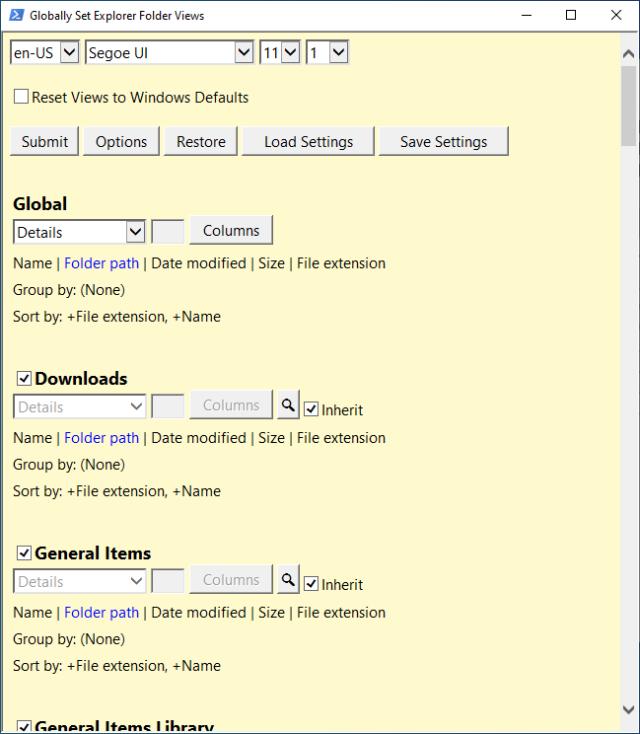Screen dimensions: 640x734
Task: Open Global Columns chooser
Action: [231, 231]
